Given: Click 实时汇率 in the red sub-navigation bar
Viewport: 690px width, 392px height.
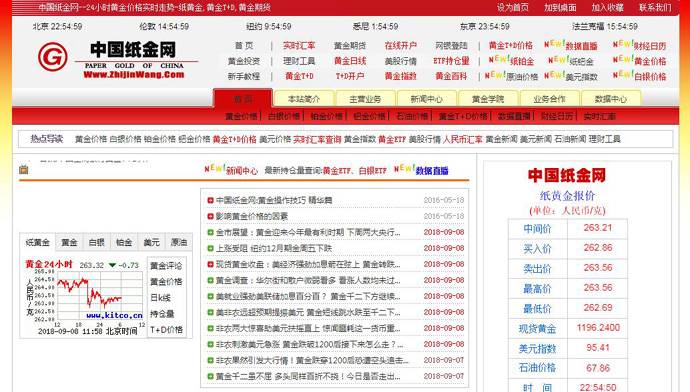Looking at the screenshot, I should point(599,116).
